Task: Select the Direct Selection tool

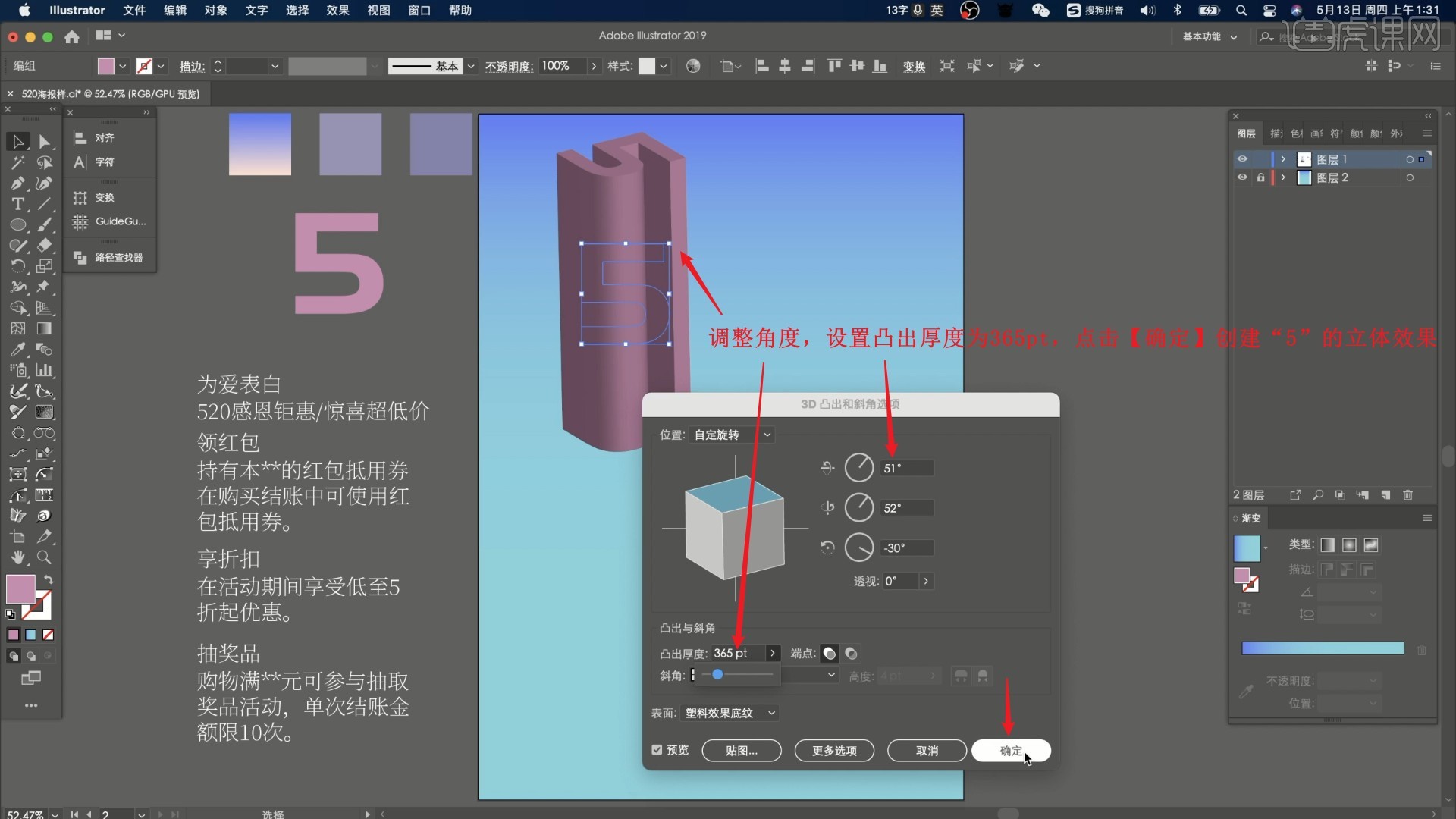Action: [x=44, y=142]
